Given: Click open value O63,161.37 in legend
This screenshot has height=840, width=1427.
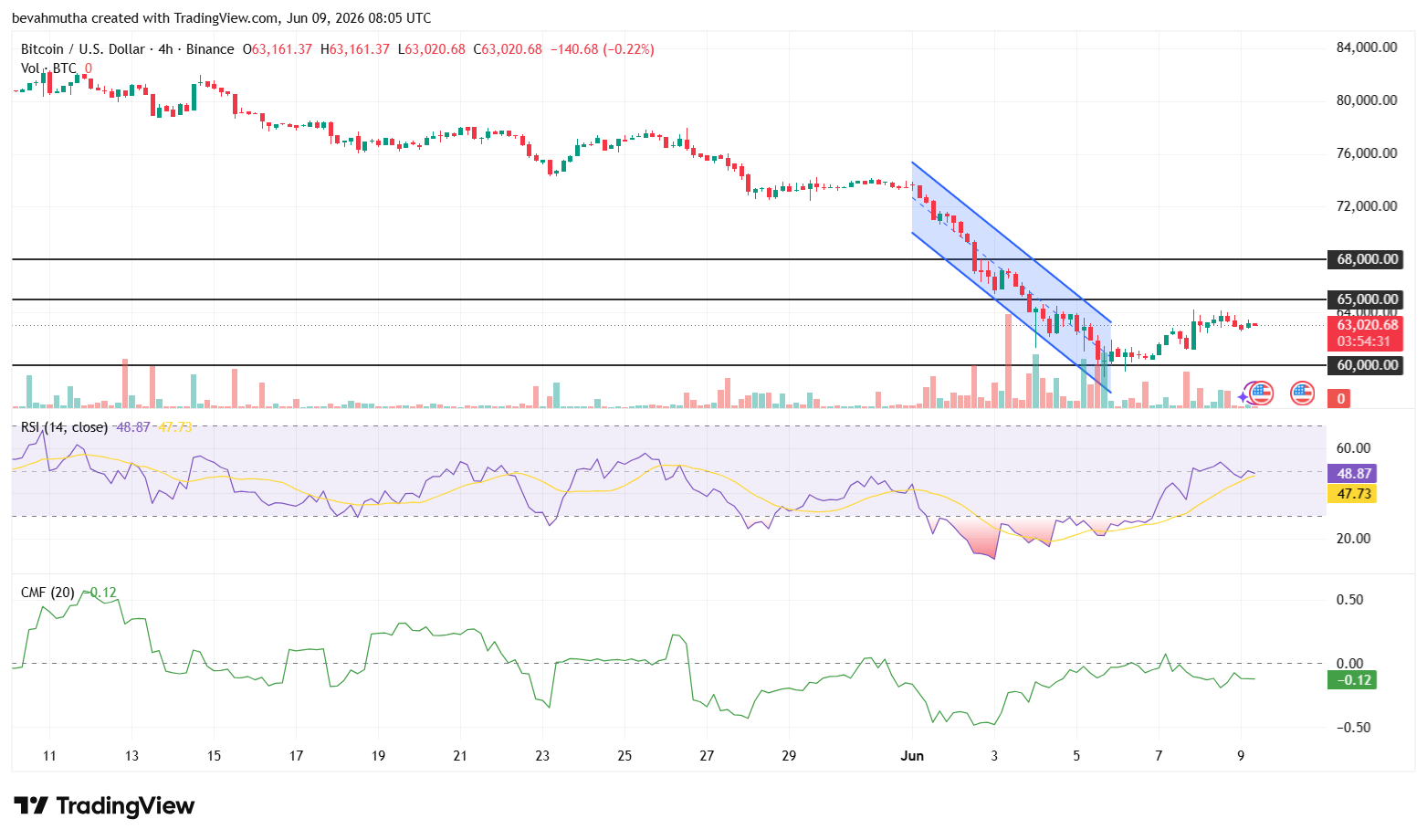Looking at the screenshot, I should click(277, 49).
